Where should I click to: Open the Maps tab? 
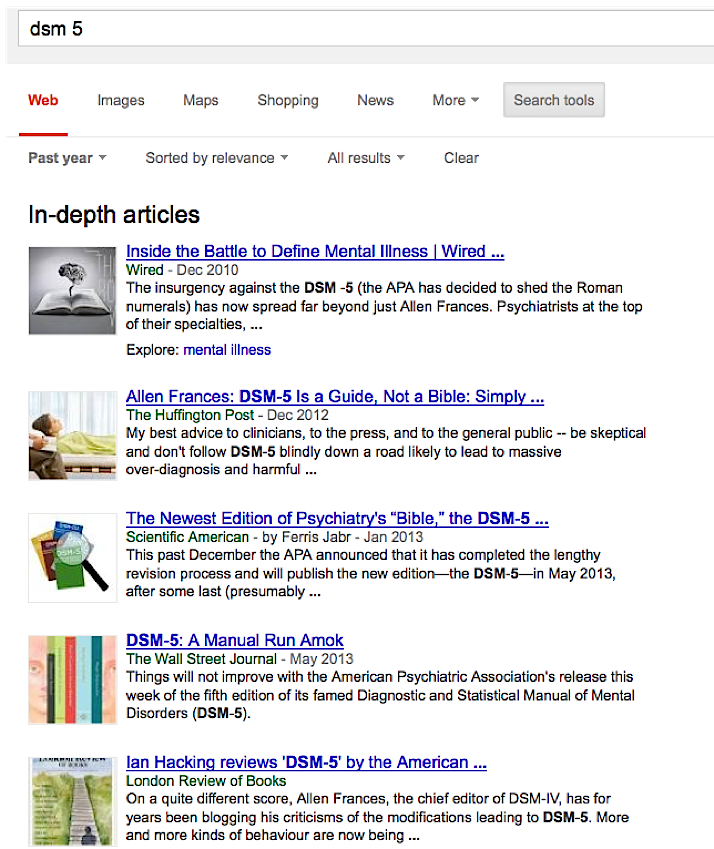pos(201,100)
